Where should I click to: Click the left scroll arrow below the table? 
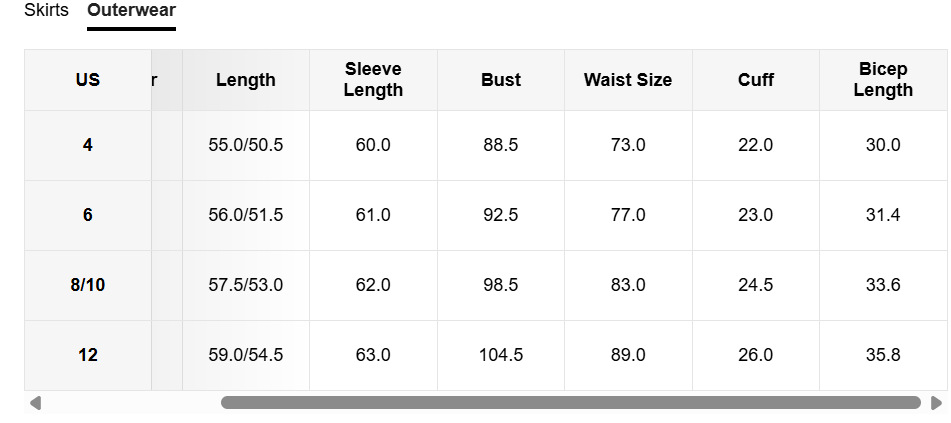tap(36, 403)
